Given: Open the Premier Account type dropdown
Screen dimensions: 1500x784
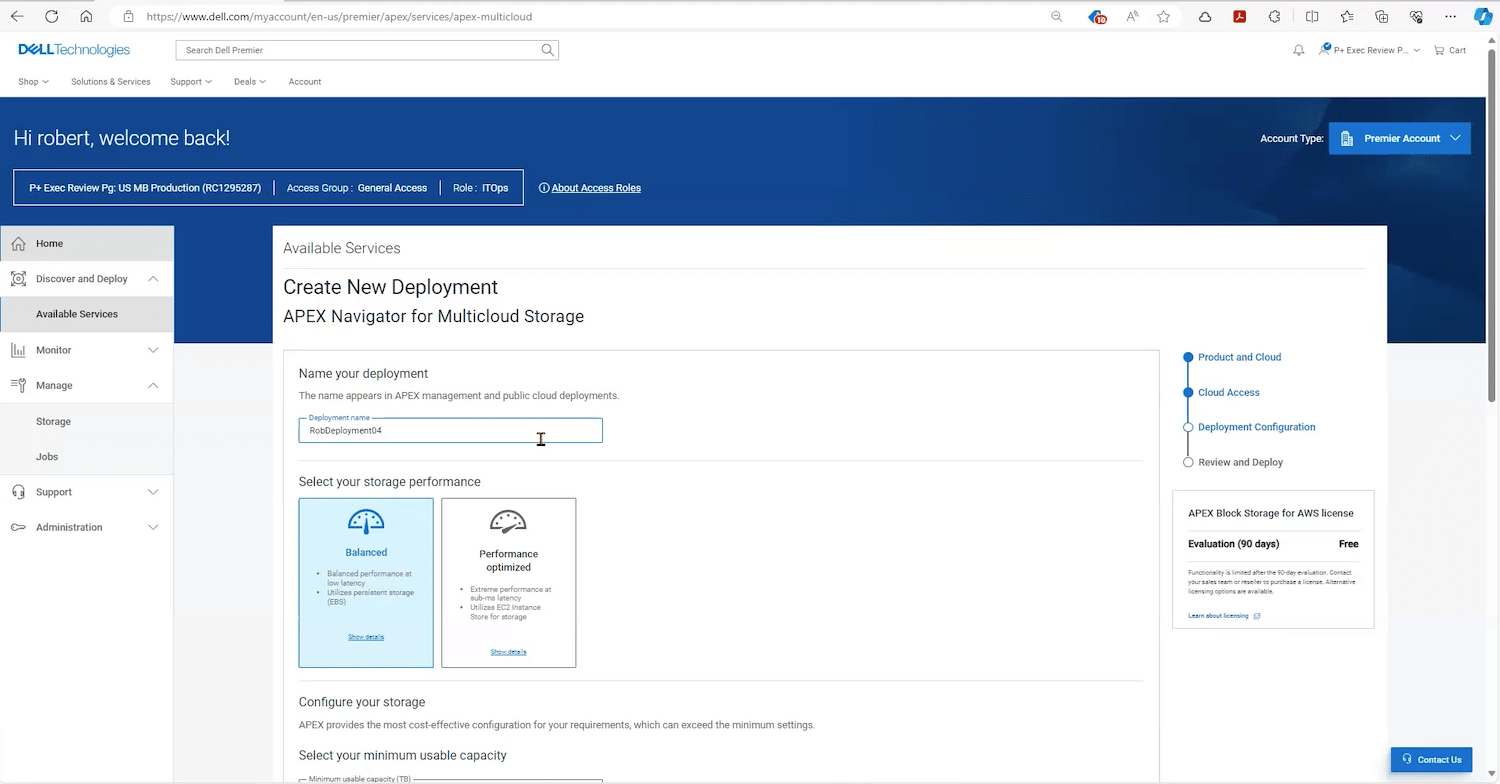Looking at the screenshot, I should point(1399,138).
